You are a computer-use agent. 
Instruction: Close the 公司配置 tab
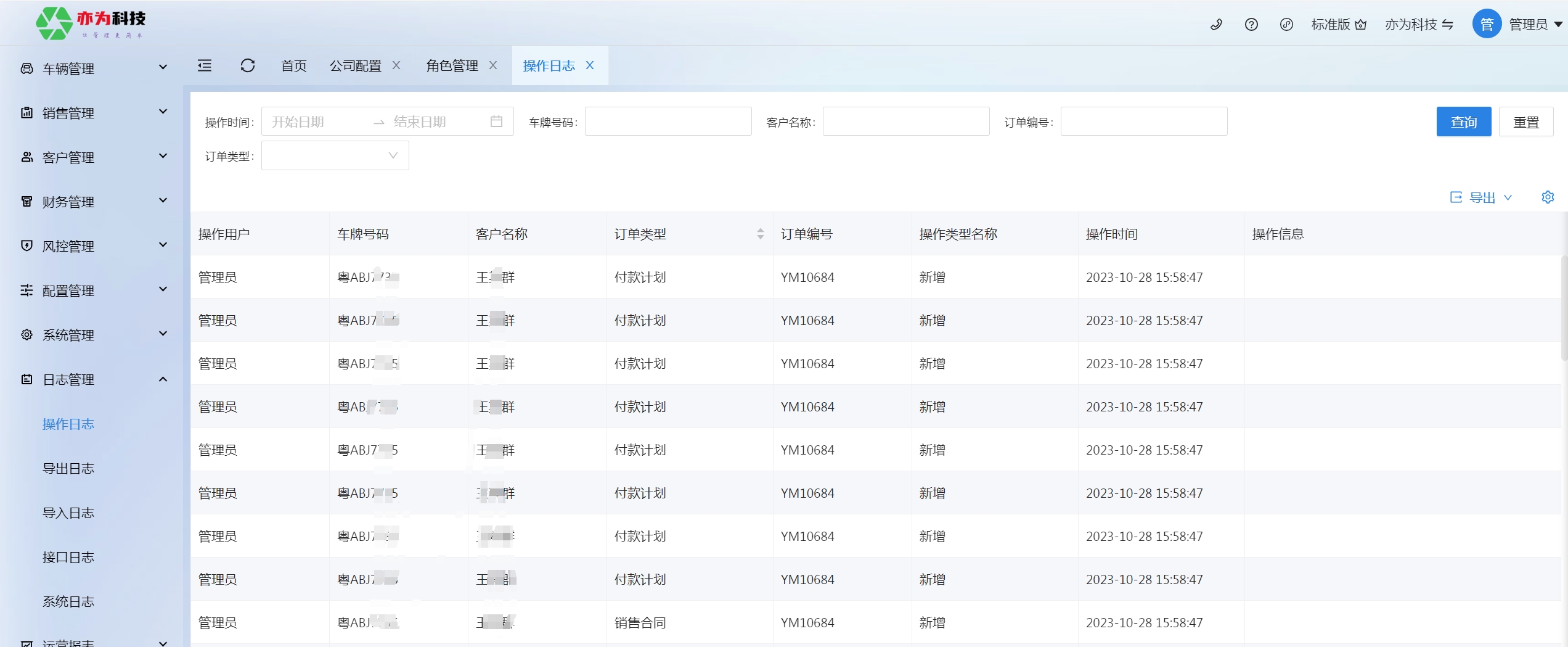(x=396, y=65)
